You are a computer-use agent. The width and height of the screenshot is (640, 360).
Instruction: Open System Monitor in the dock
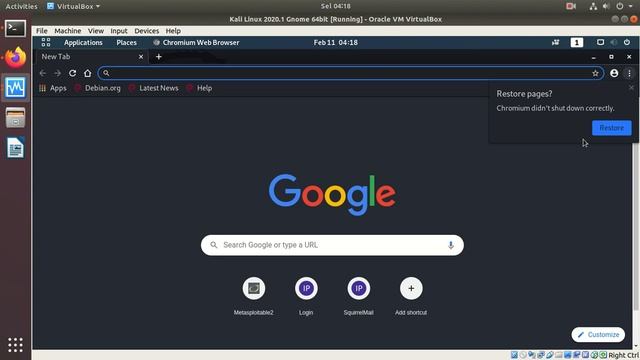pyautogui.click(x=15, y=87)
